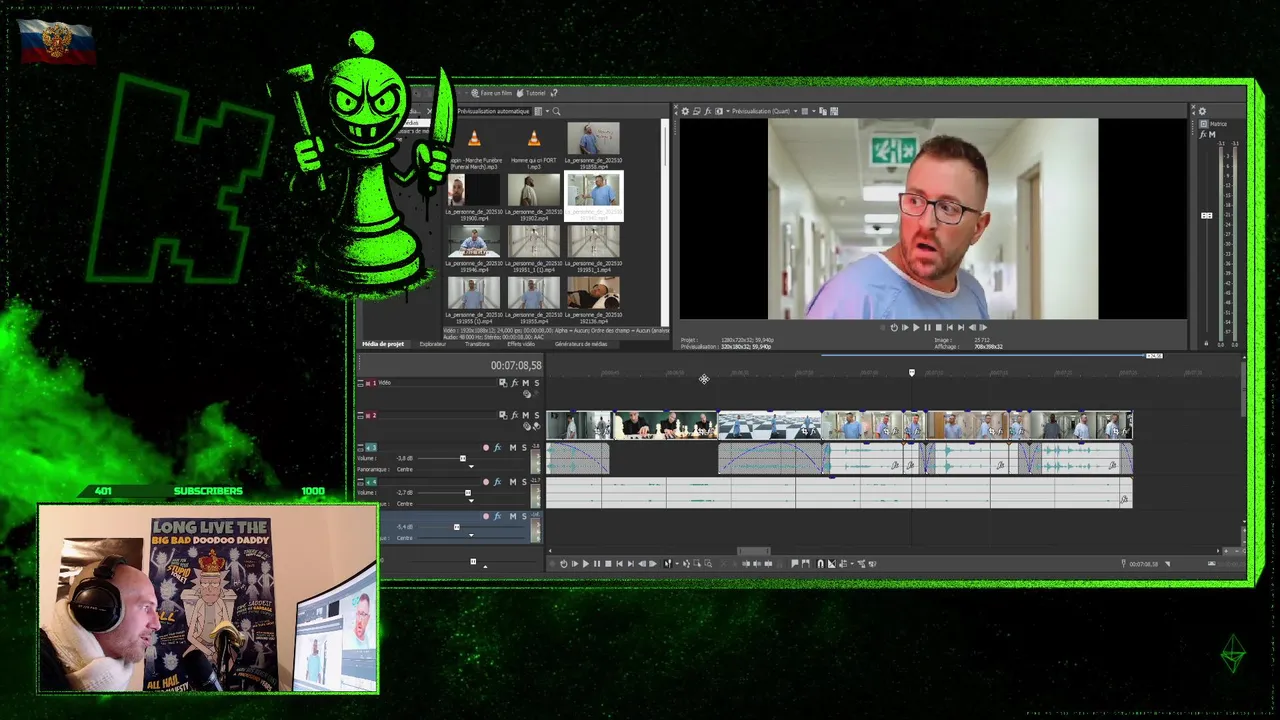
Task: Switch to Générateurs de médias tab
Action: pos(581,344)
